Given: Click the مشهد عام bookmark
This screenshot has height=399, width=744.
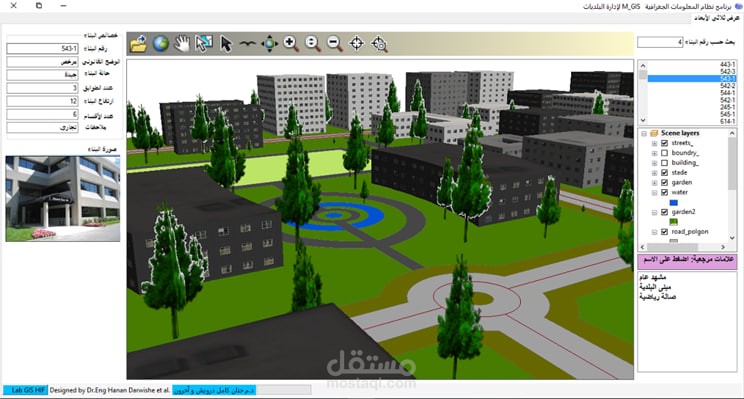Looking at the screenshot, I should point(653,277).
